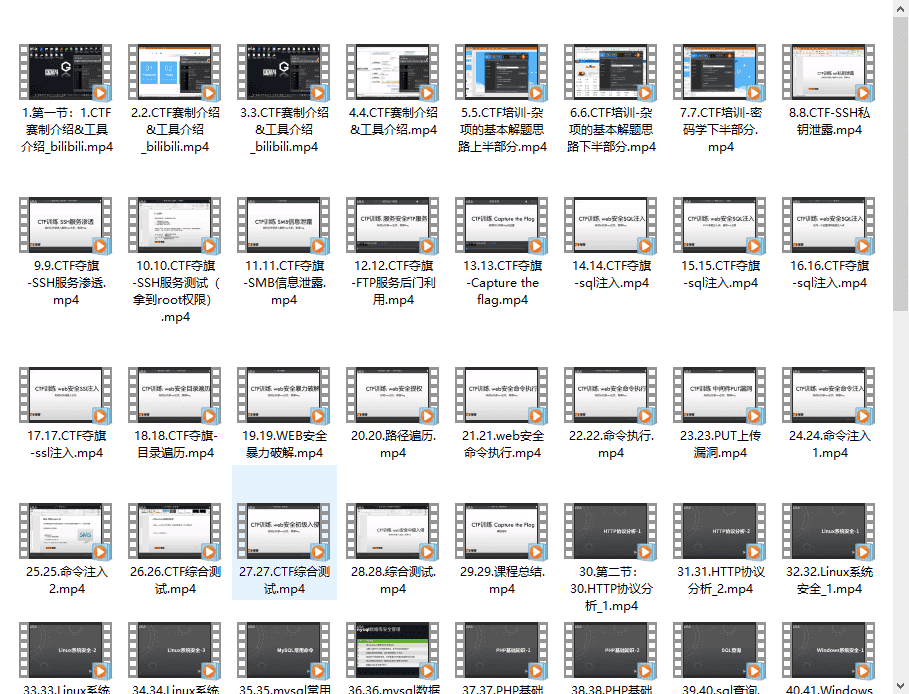The width and height of the screenshot is (909, 694).
Task: Click the file name 7.7.CTF培训-密码学下半部分.mp4
Action: [x=720, y=130]
